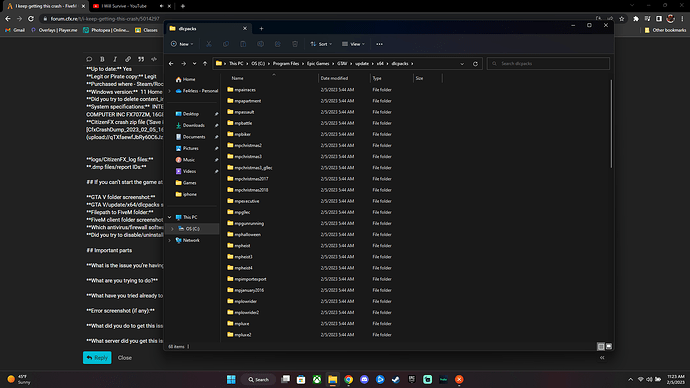Screen dimensions: 690x388
Task: Click the Share icon in Explorer toolbar
Action: point(278,44)
